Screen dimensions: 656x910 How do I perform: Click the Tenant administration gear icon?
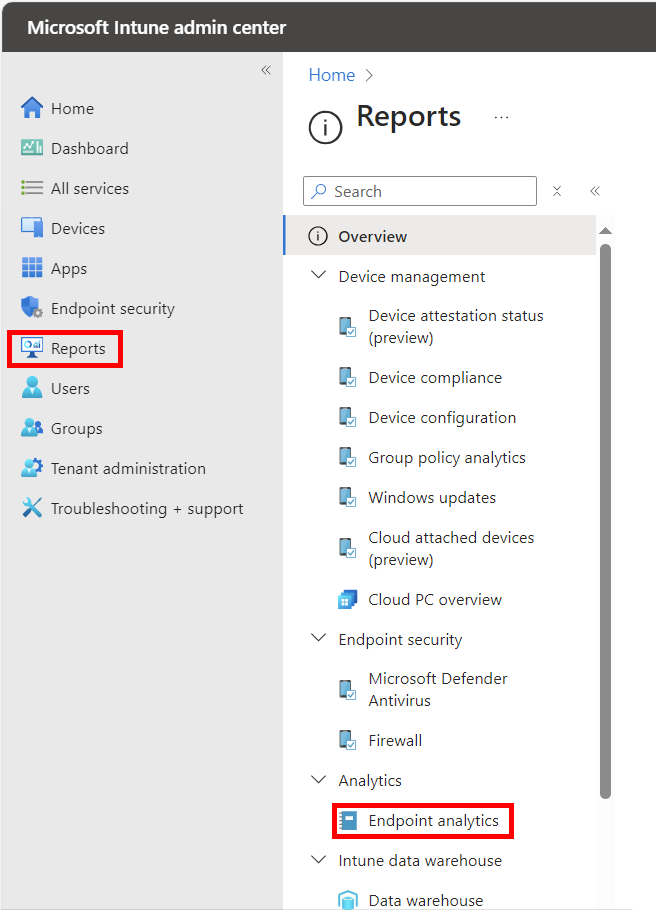(x=32, y=468)
